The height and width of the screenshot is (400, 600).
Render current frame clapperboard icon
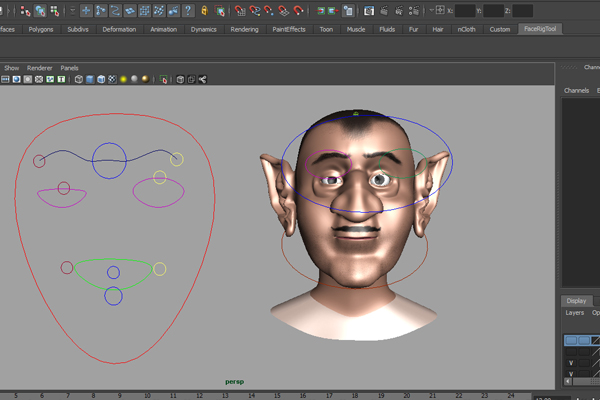tap(384, 11)
